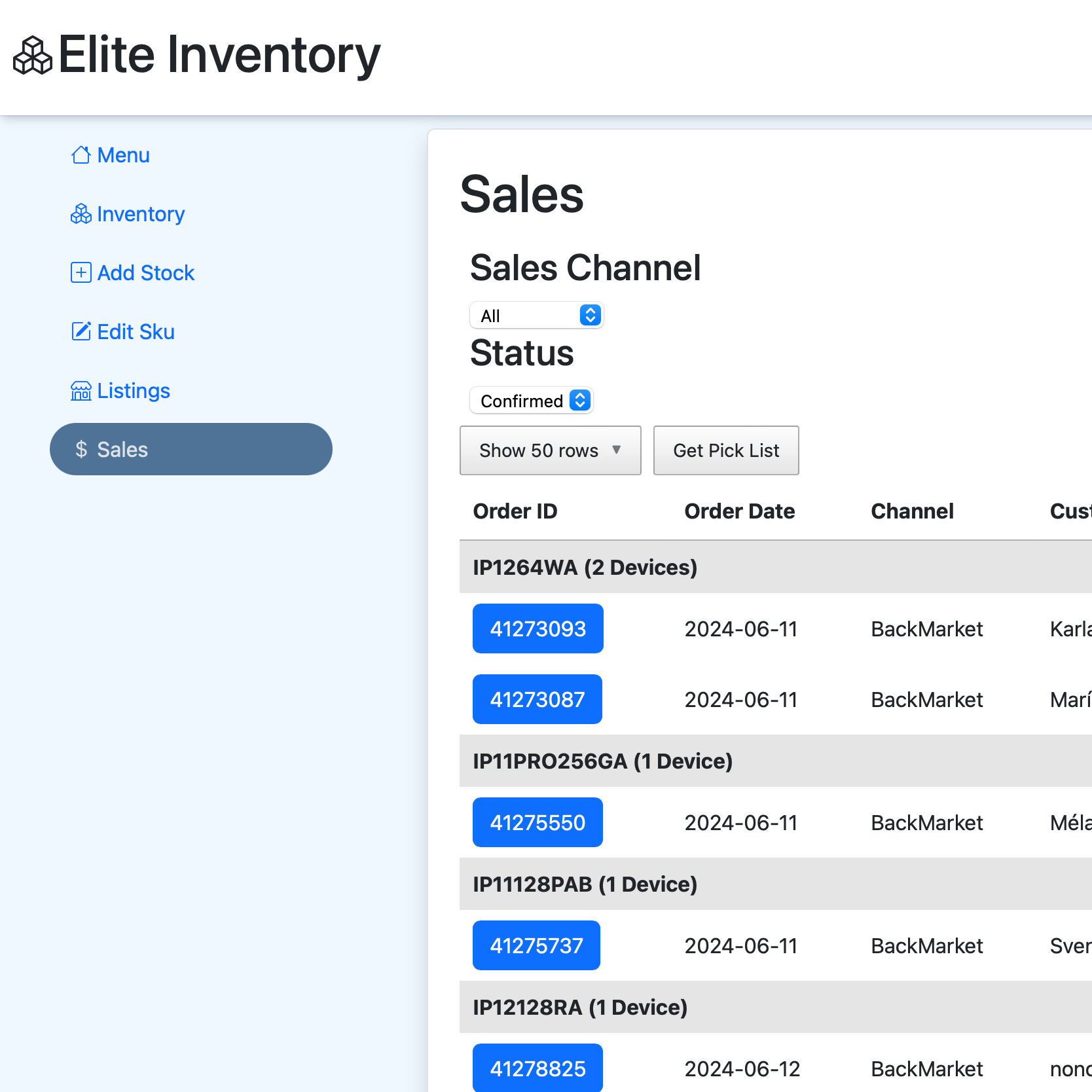
Task: Open order 41275737
Action: 536,945
